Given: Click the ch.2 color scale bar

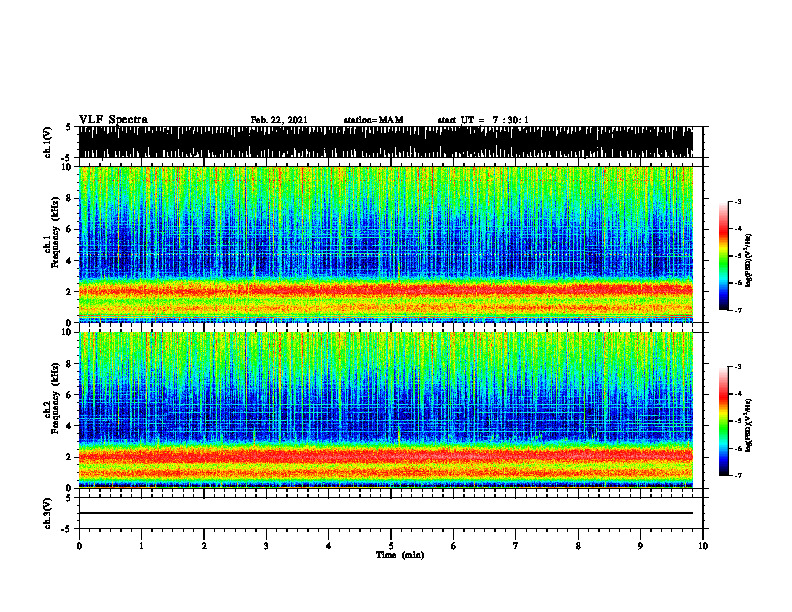Looking at the screenshot, I should [x=724, y=421].
